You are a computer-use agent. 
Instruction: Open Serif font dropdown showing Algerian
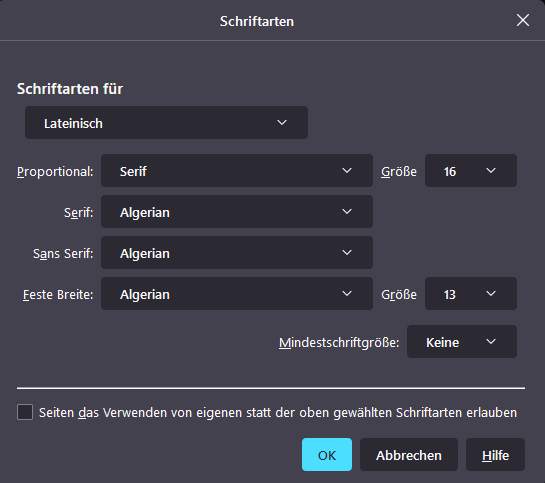237,212
